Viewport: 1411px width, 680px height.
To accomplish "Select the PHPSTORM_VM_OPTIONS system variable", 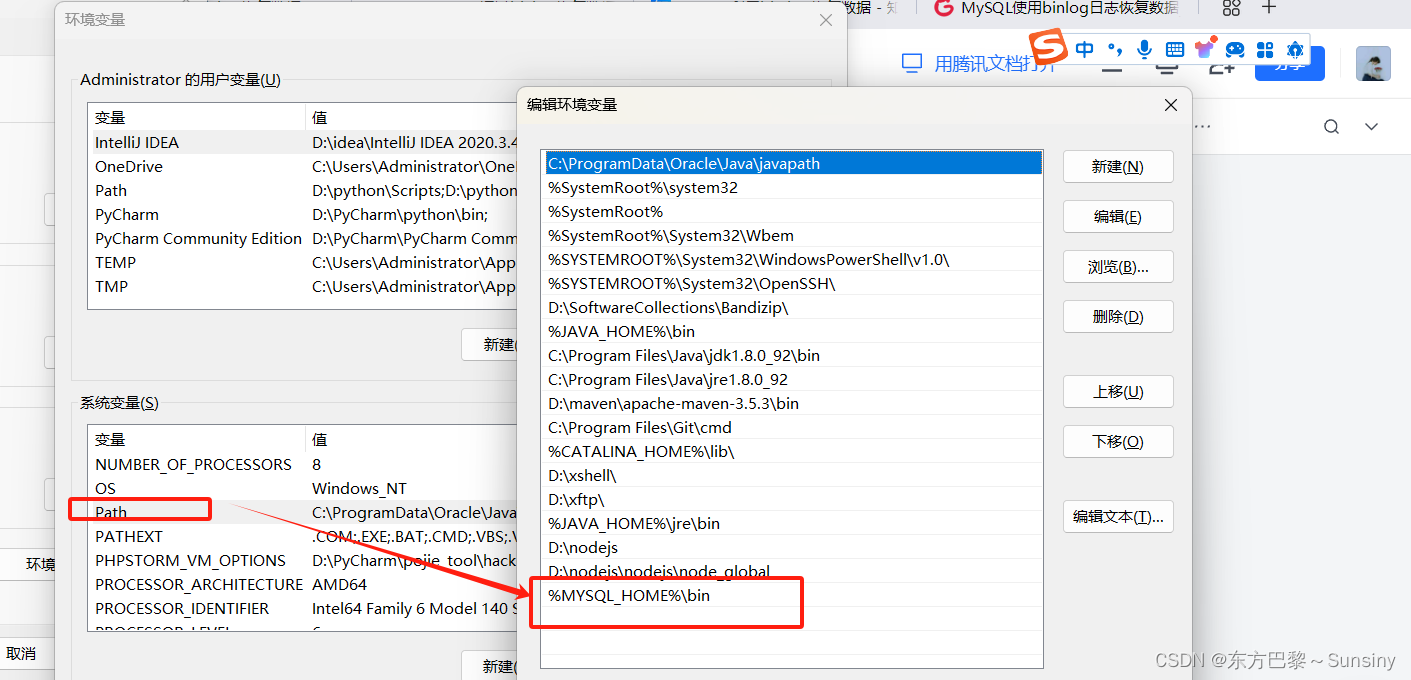I will coord(303,561).
